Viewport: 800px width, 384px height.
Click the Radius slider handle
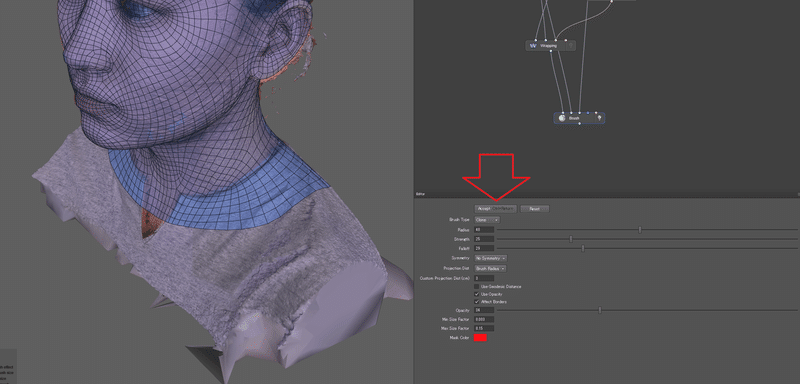pyautogui.click(x=640, y=229)
